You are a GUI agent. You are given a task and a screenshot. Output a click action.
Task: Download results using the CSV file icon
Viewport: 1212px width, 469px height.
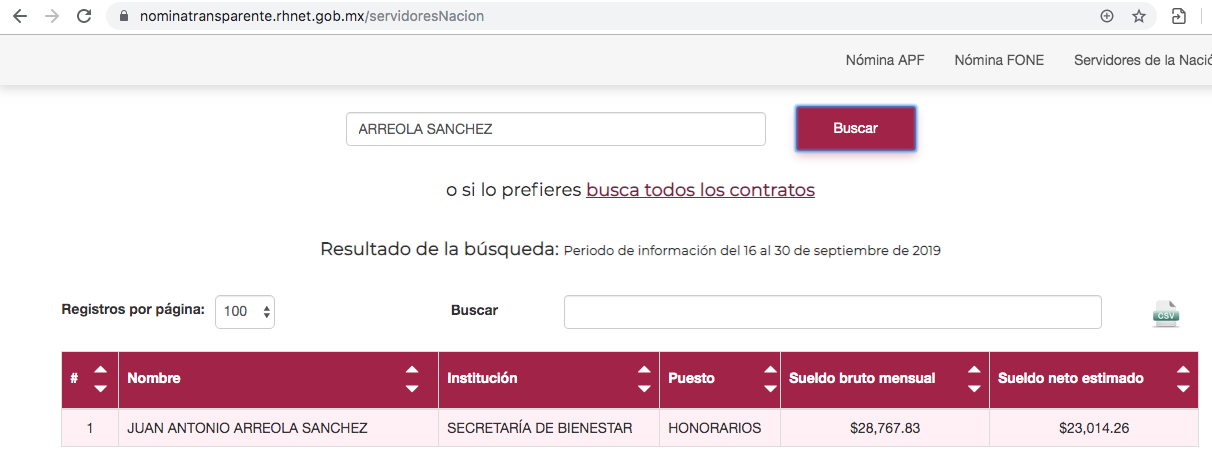tap(1165, 313)
